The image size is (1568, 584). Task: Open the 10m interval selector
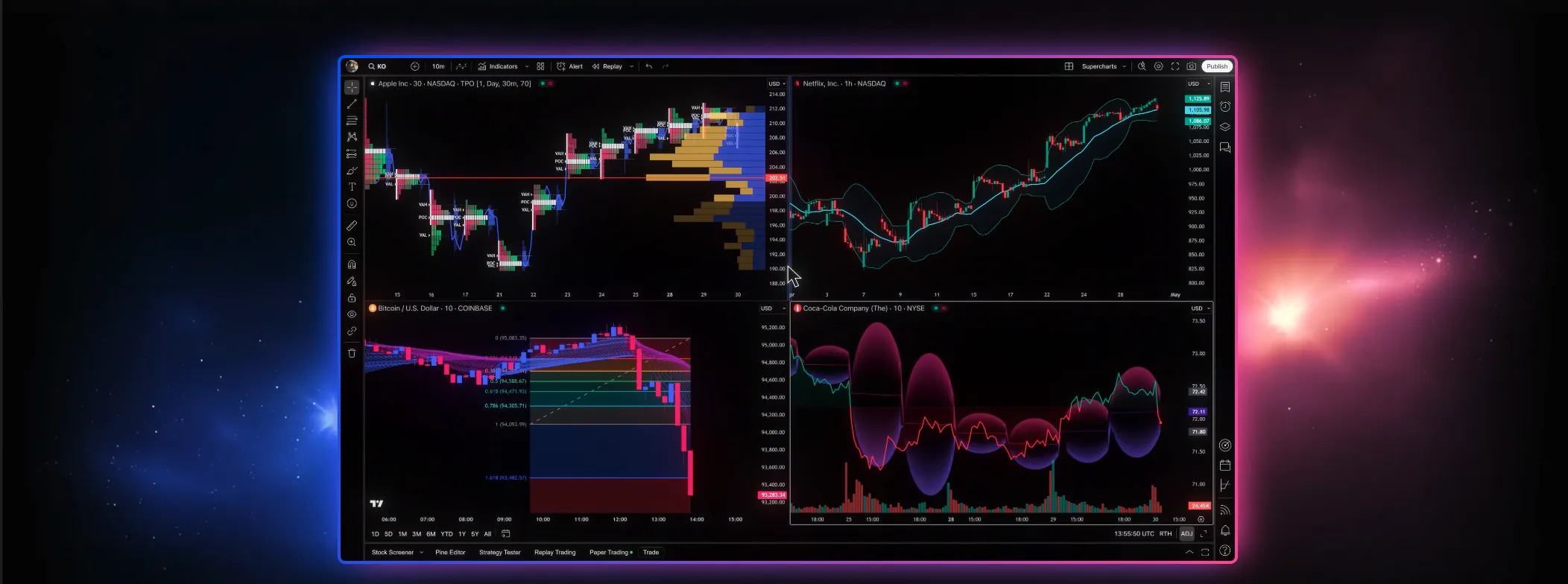438,66
